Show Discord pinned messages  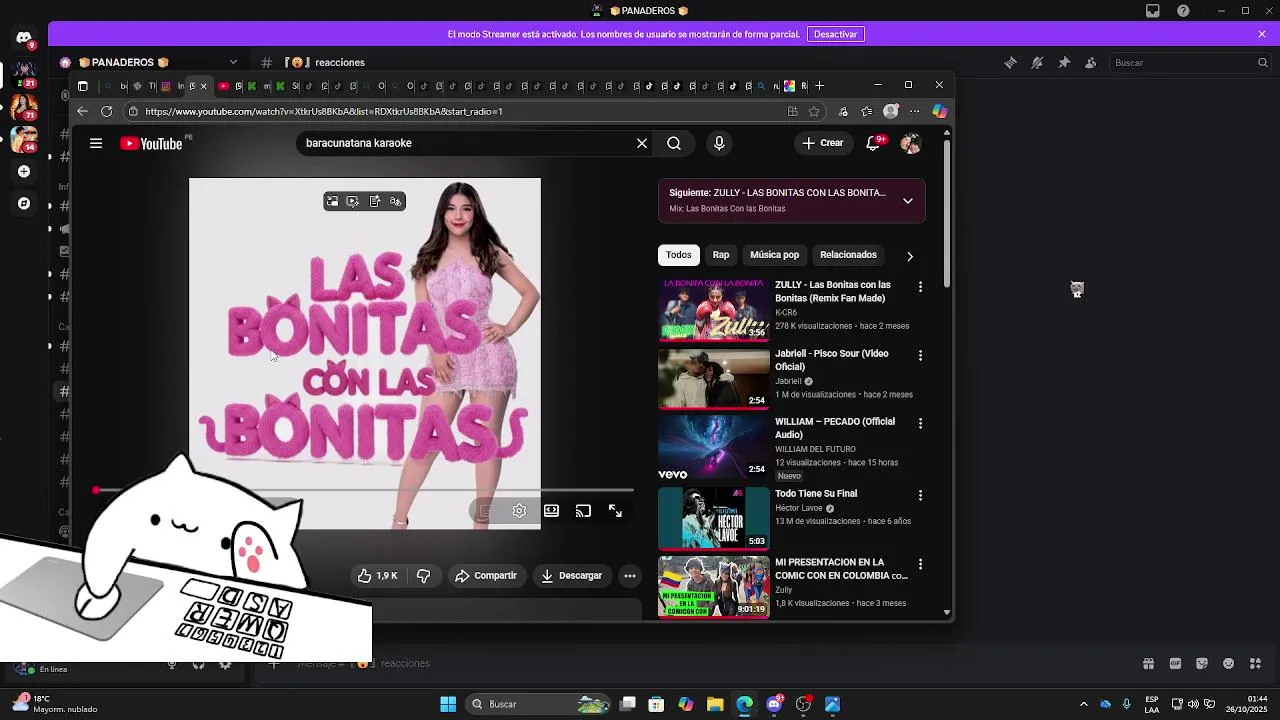point(1064,62)
